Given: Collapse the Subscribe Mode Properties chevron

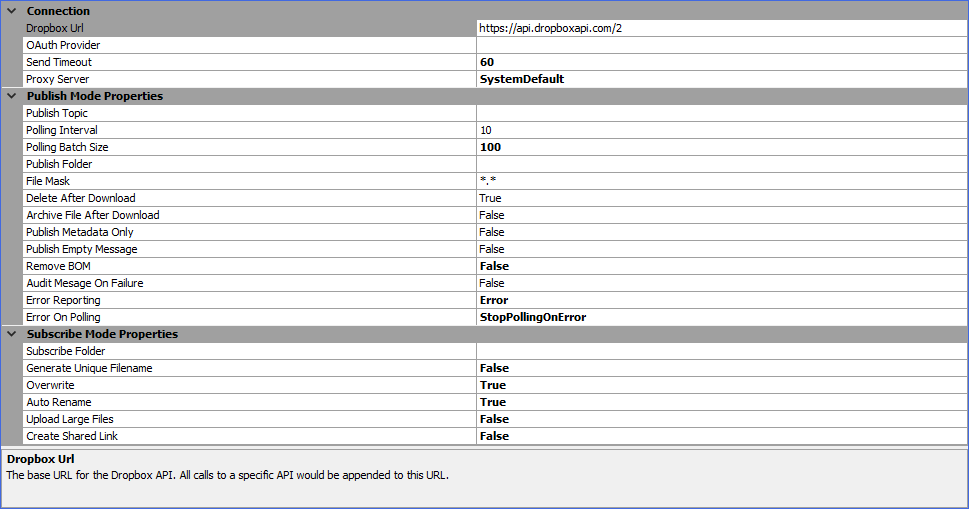Looking at the screenshot, I should (12, 334).
